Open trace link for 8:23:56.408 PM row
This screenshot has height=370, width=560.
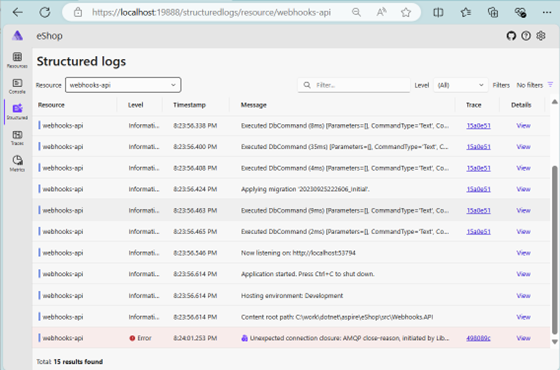point(478,168)
